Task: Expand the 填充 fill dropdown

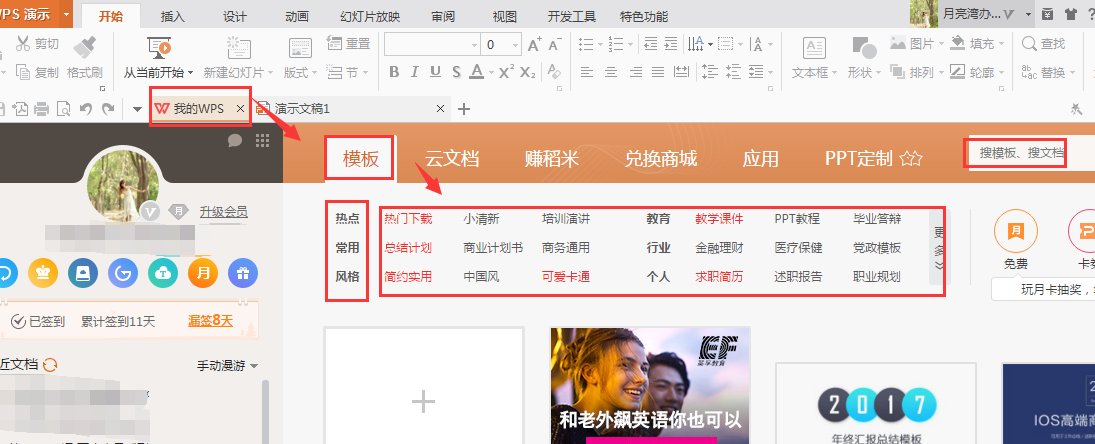Action: [1003, 45]
